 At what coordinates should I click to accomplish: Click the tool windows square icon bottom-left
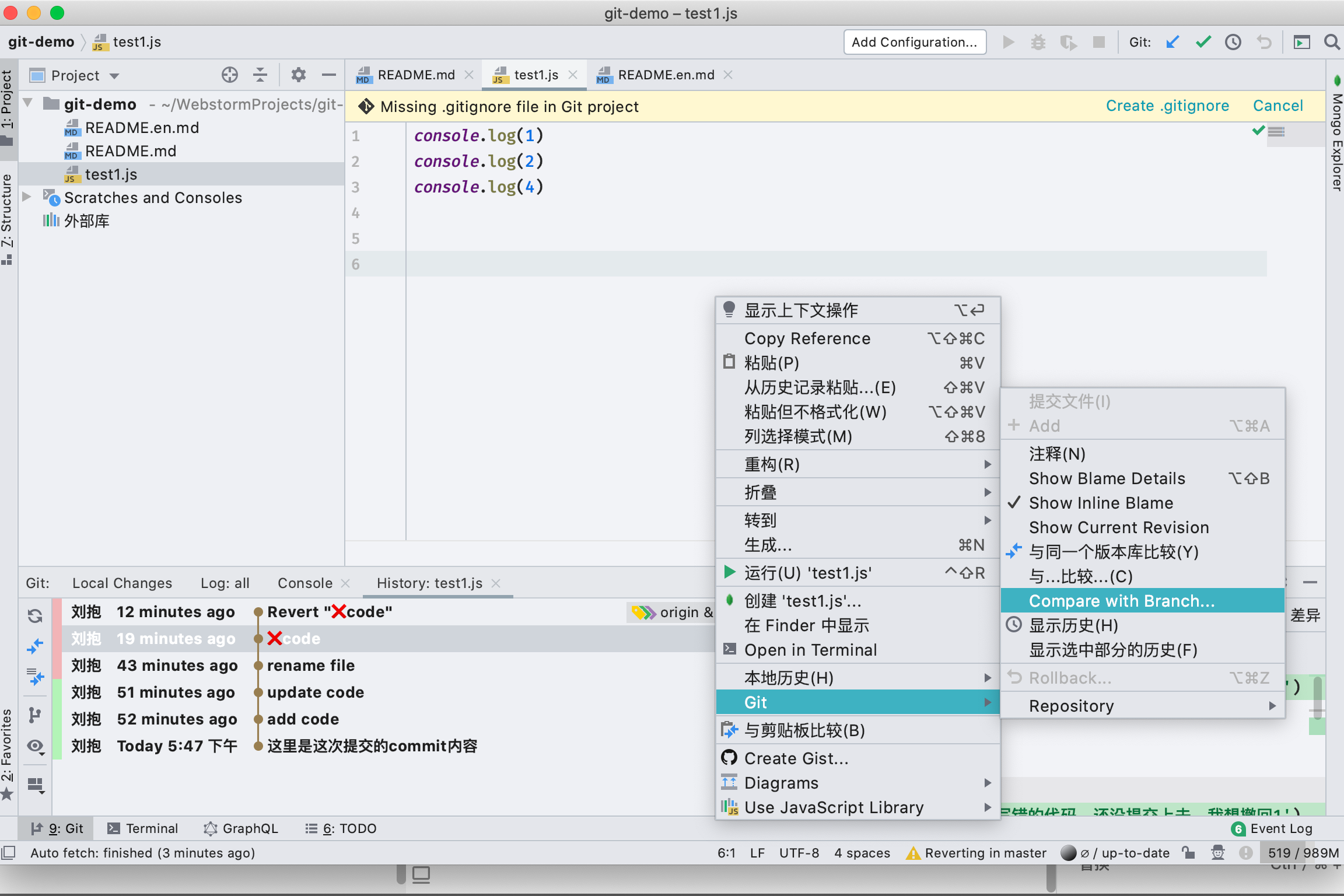click(x=9, y=853)
